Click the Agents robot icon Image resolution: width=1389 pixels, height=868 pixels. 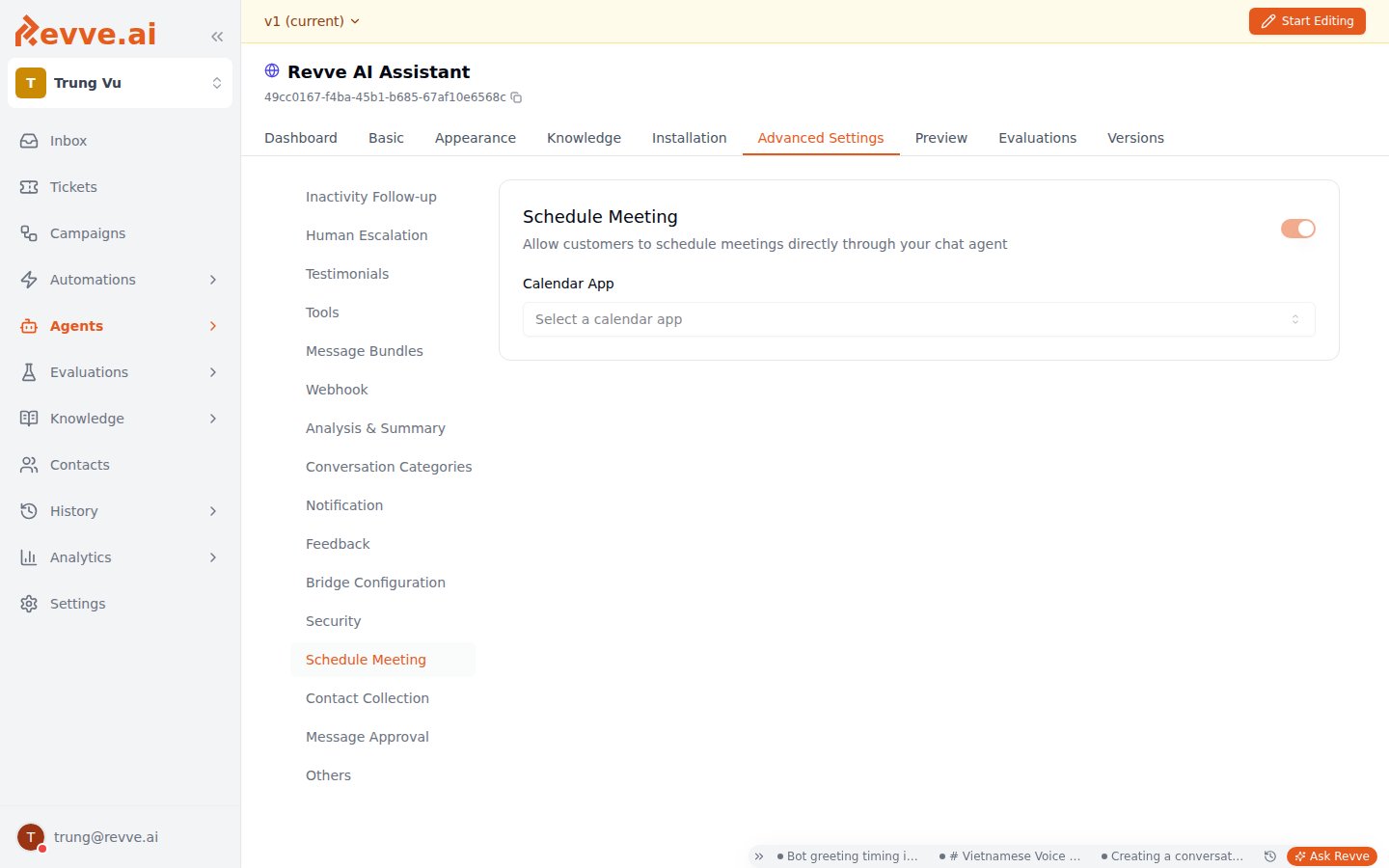pyautogui.click(x=29, y=326)
